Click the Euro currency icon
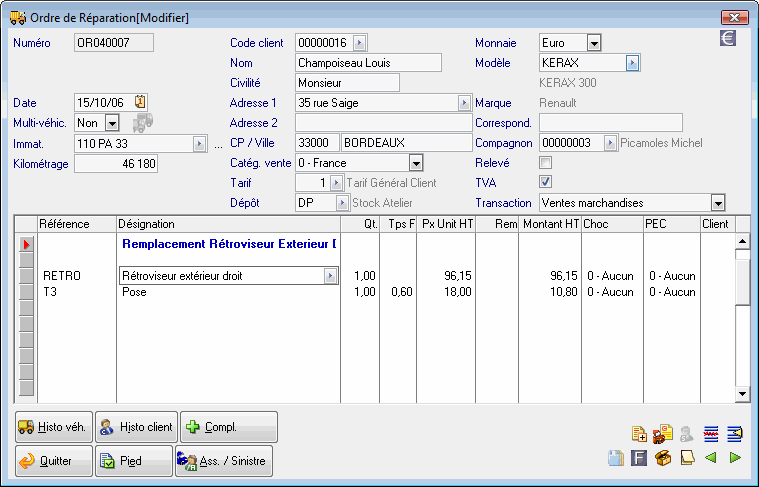759x487 pixels. (x=728, y=39)
